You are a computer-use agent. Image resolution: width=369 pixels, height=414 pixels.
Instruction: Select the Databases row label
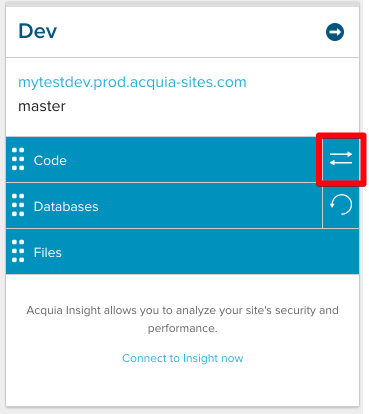pos(66,207)
